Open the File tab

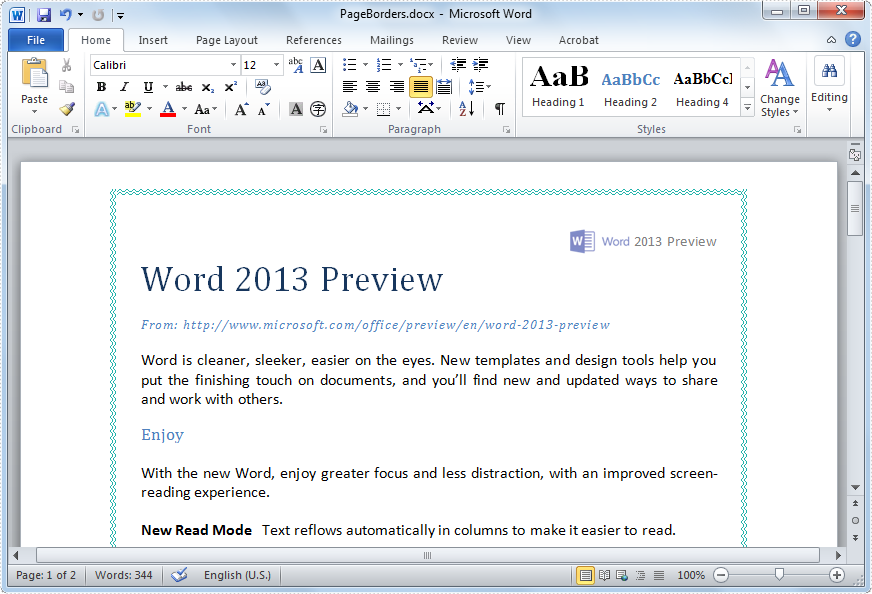(36, 40)
